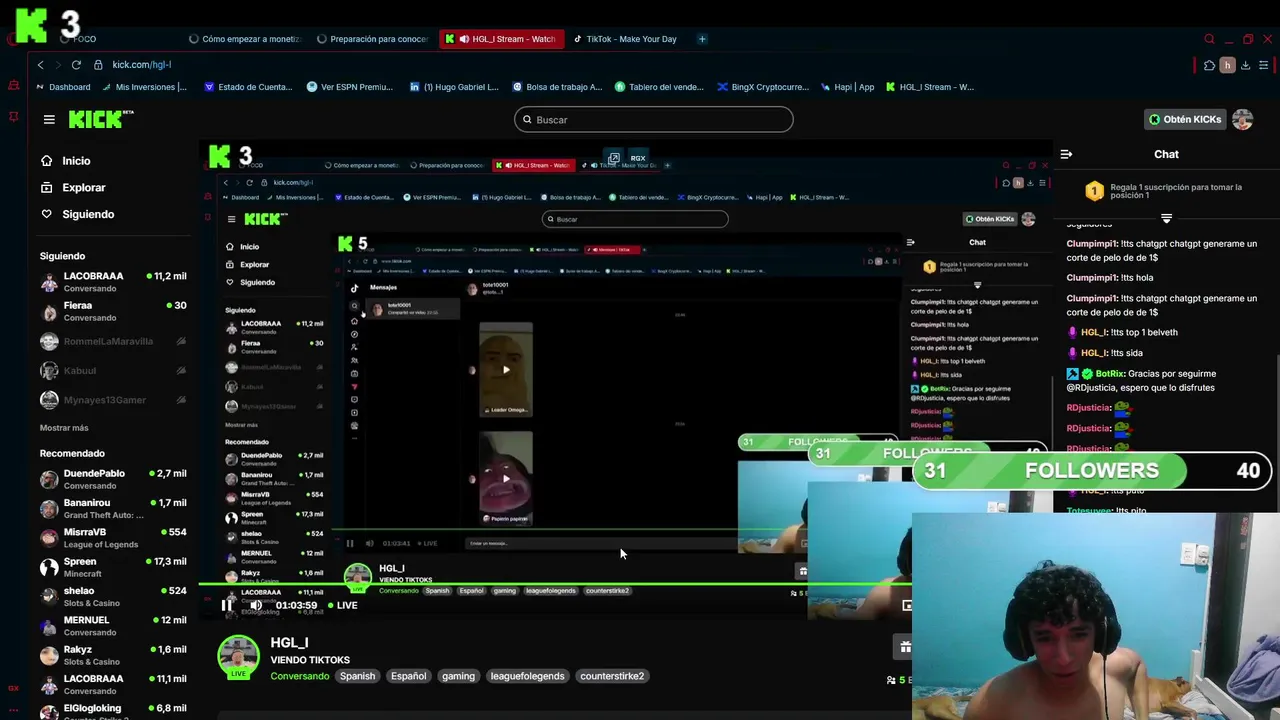This screenshot has width=1280, height=720.
Task: Click the gold position 1 badge
Action: [x=1094, y=191]
